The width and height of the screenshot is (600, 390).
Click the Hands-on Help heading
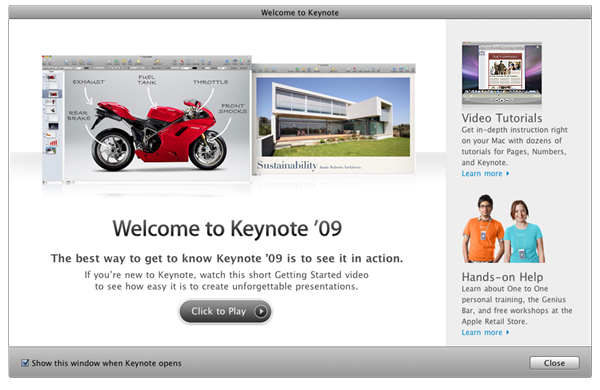click(502, 277)
